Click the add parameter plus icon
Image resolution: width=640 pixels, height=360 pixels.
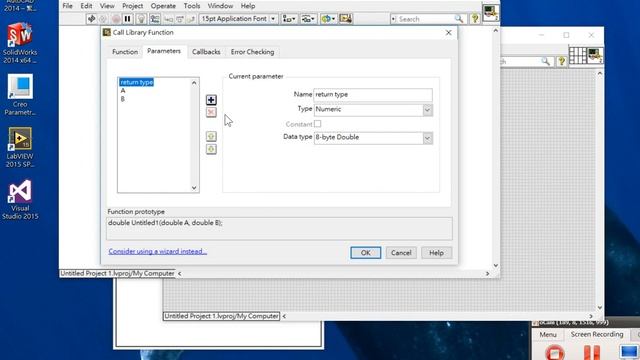pos(211,100)
